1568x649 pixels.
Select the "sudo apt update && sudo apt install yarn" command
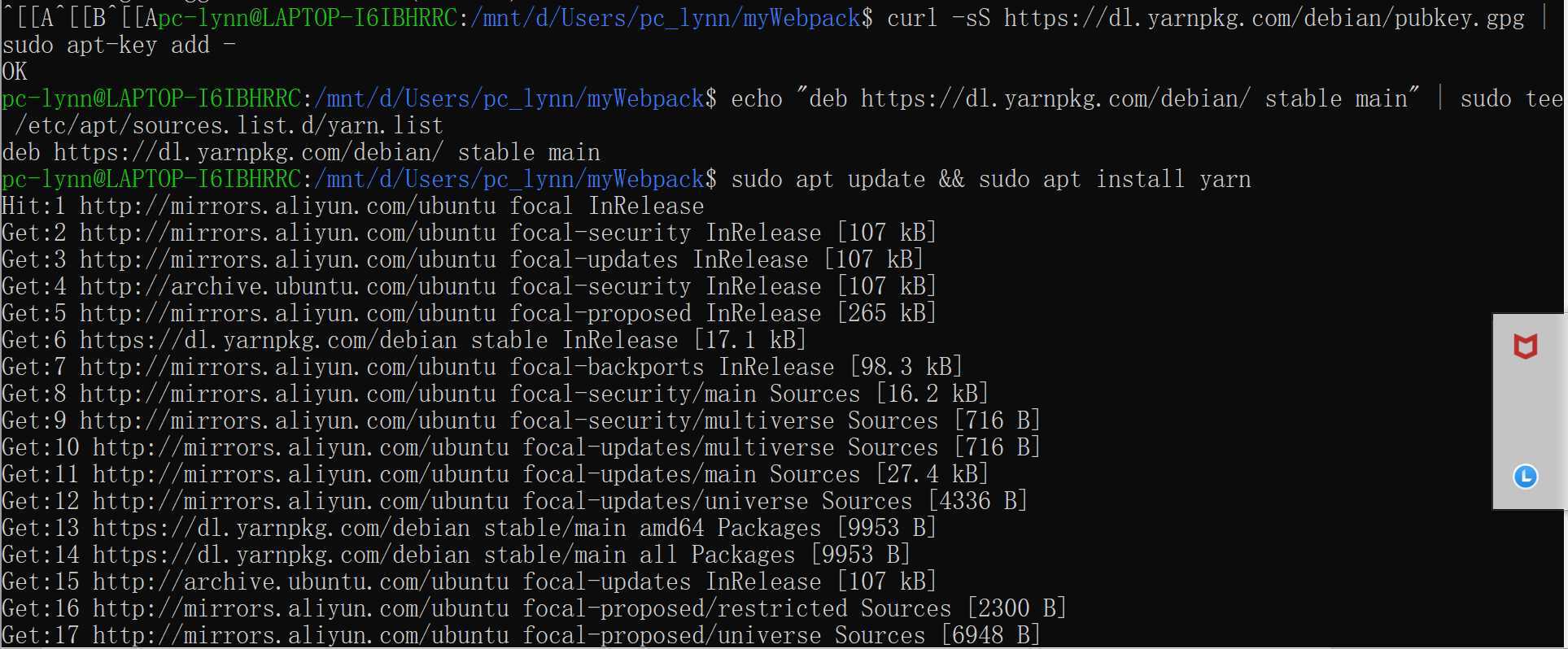pos(991,179)
